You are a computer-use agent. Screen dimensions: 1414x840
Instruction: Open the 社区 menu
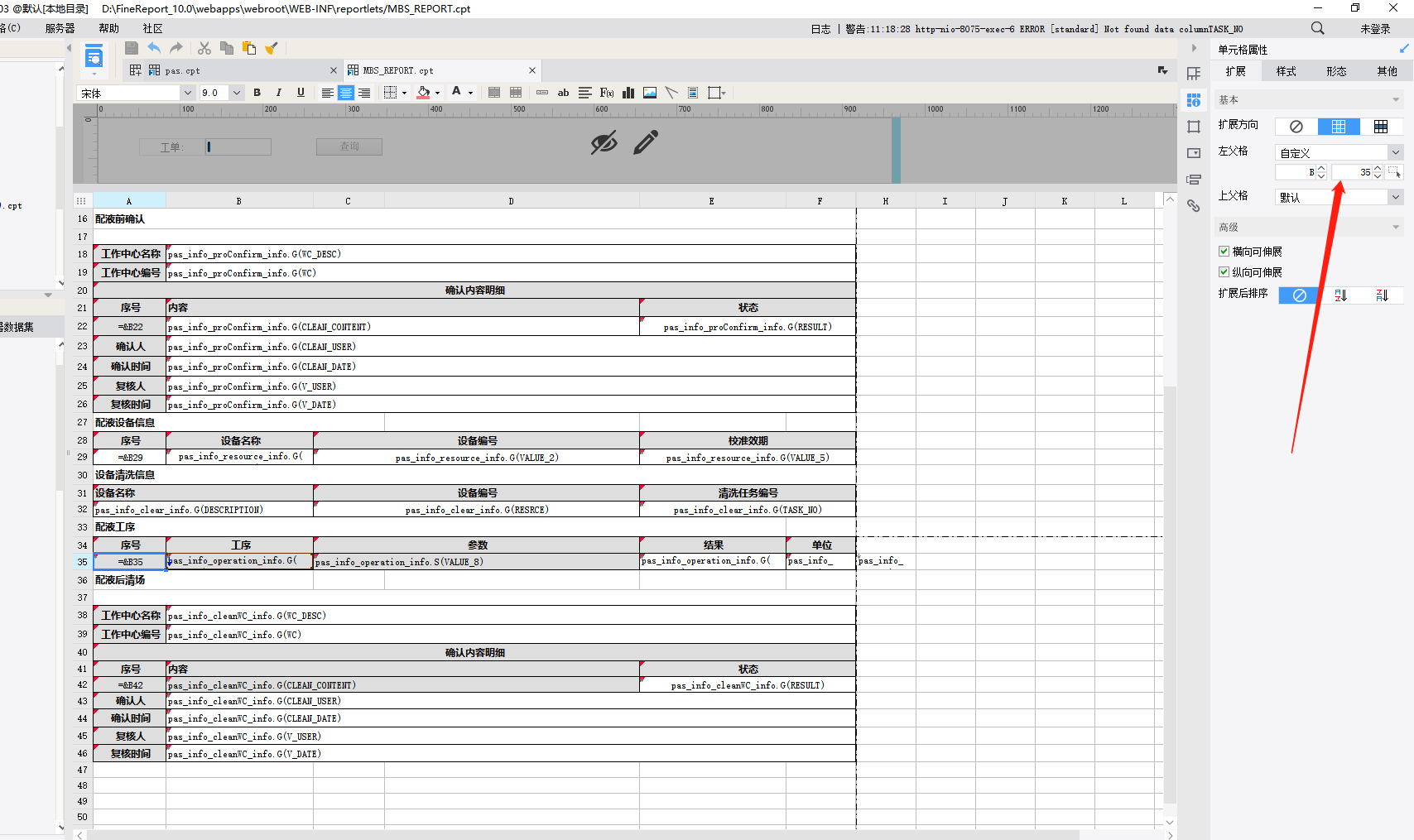point(153,28)
